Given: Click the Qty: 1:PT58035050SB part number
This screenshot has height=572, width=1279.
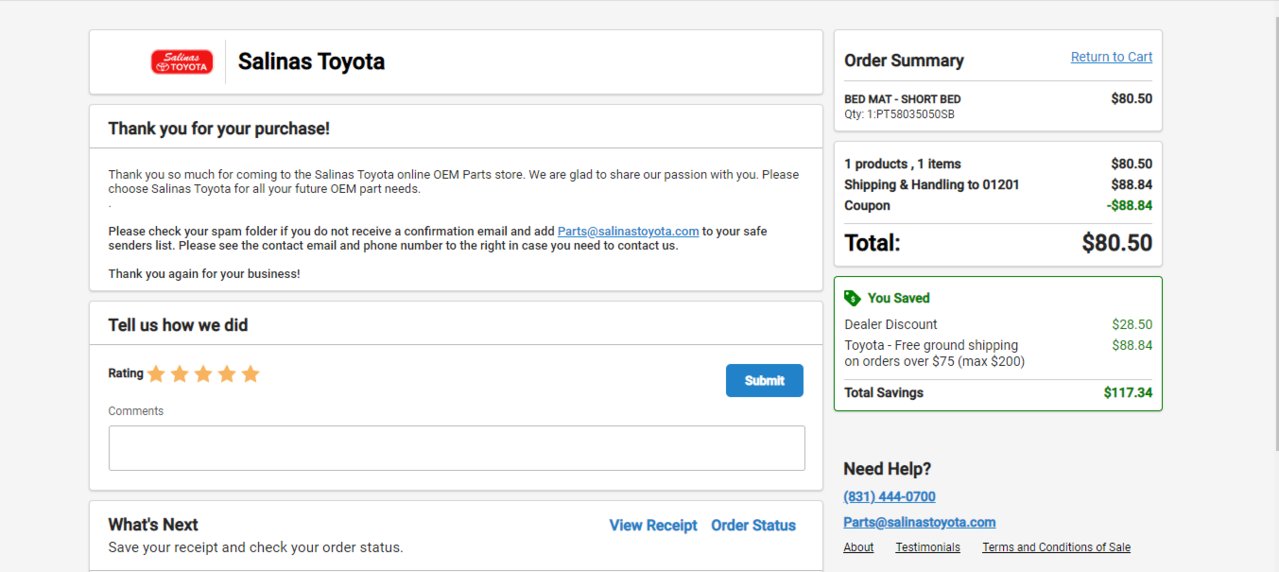Looking at the screenshot, I should [x=899, y=114].
